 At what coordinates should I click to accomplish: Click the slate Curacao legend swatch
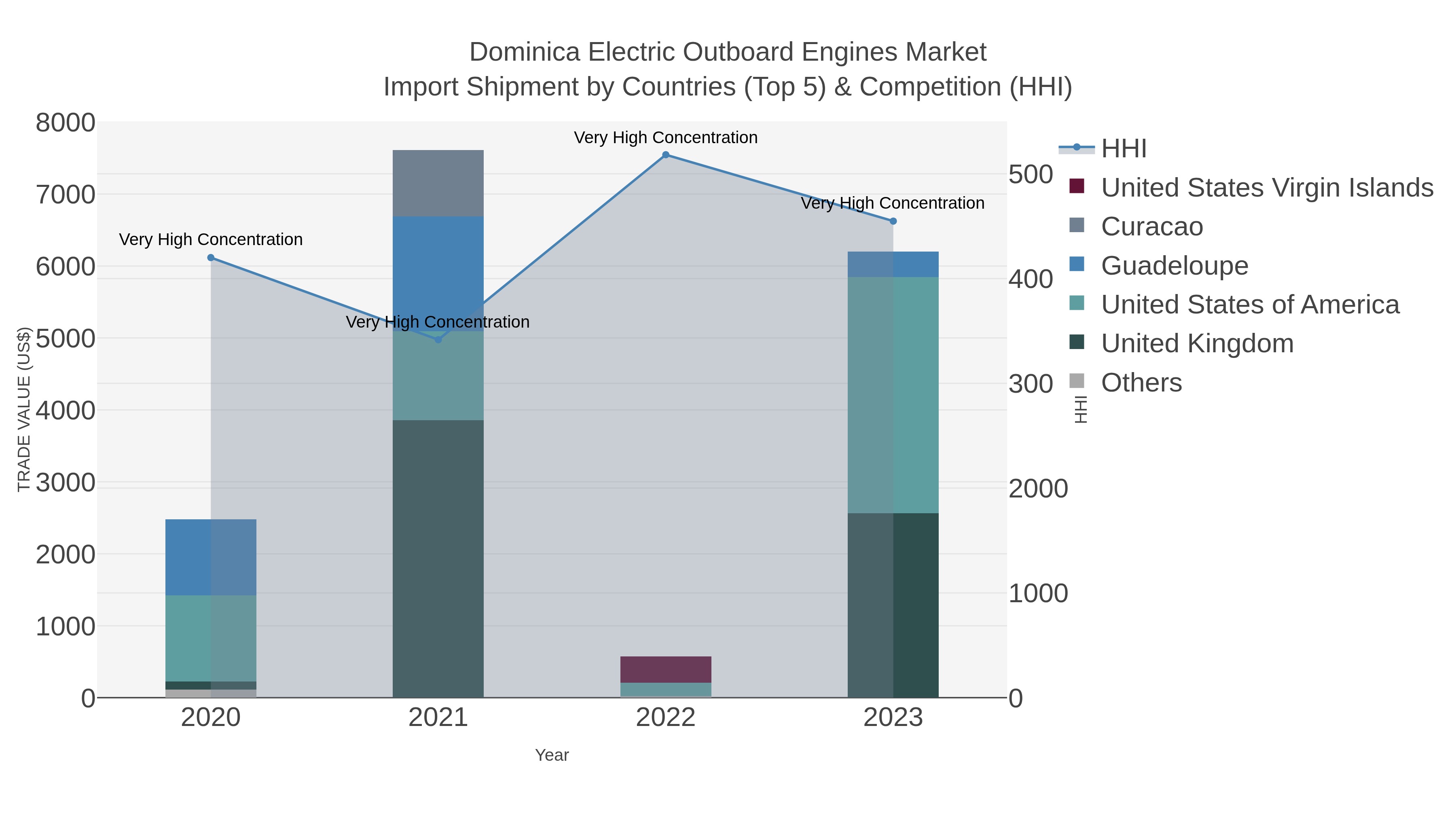tap(1077, 225)
